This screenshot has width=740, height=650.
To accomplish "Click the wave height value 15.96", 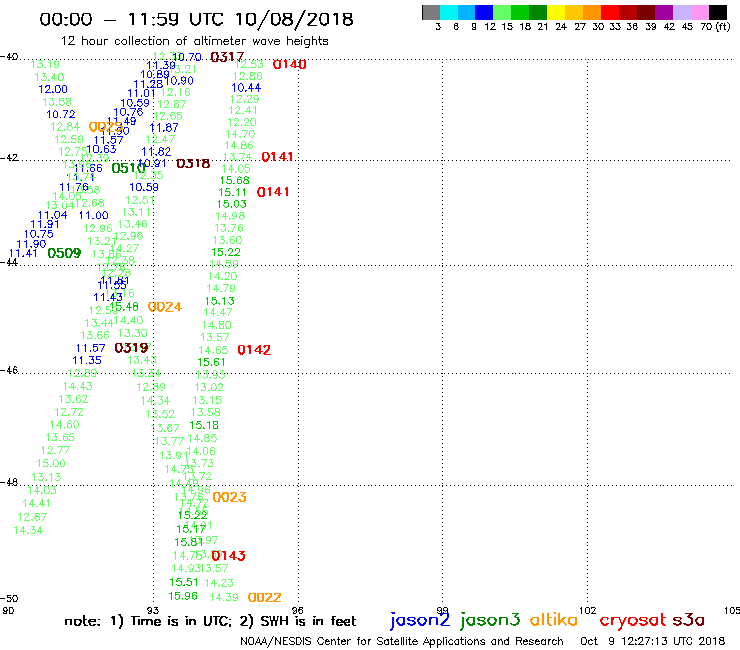I will (183, 596).
